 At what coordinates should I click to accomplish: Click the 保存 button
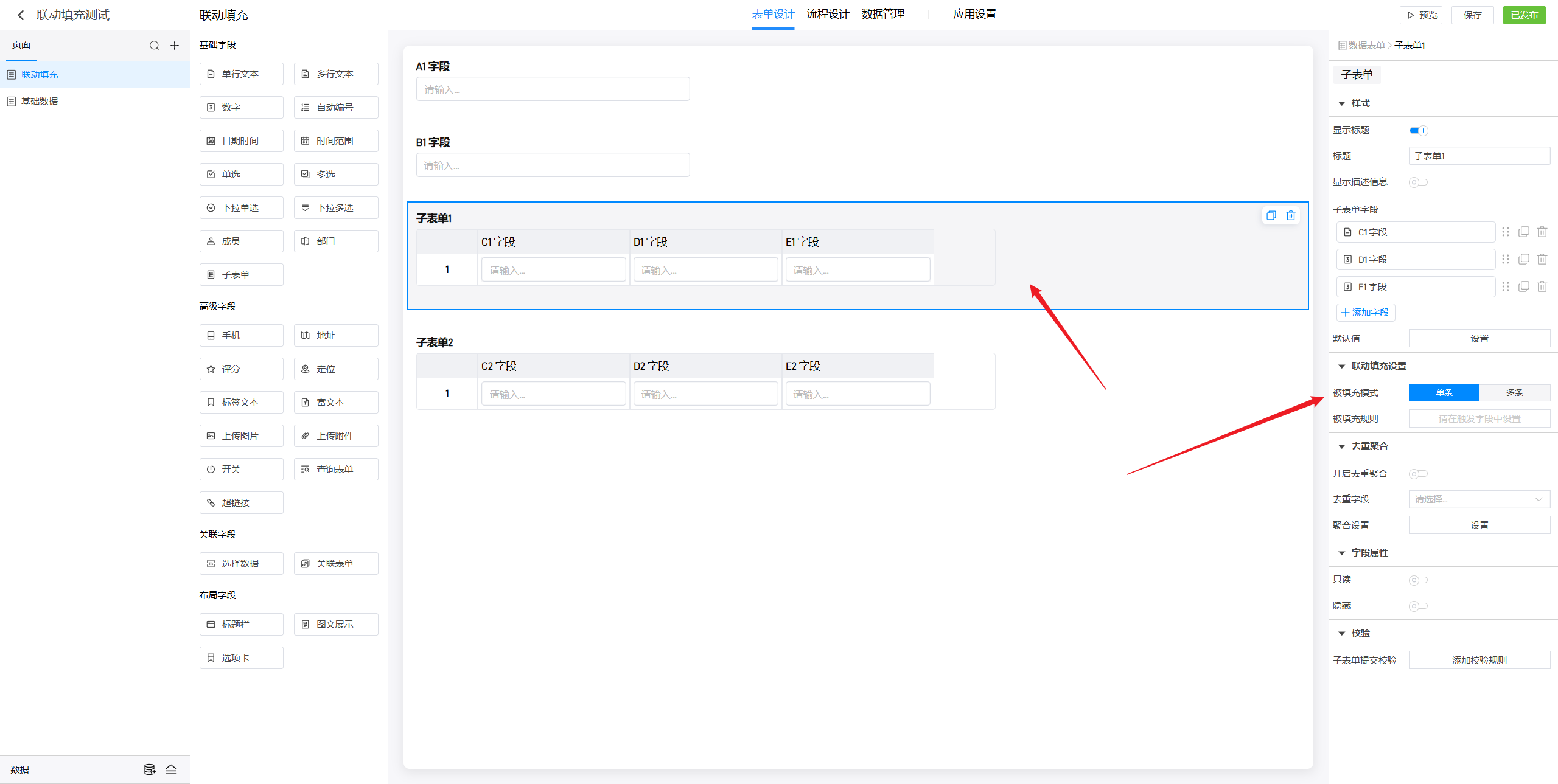[x=1472, y=15]
